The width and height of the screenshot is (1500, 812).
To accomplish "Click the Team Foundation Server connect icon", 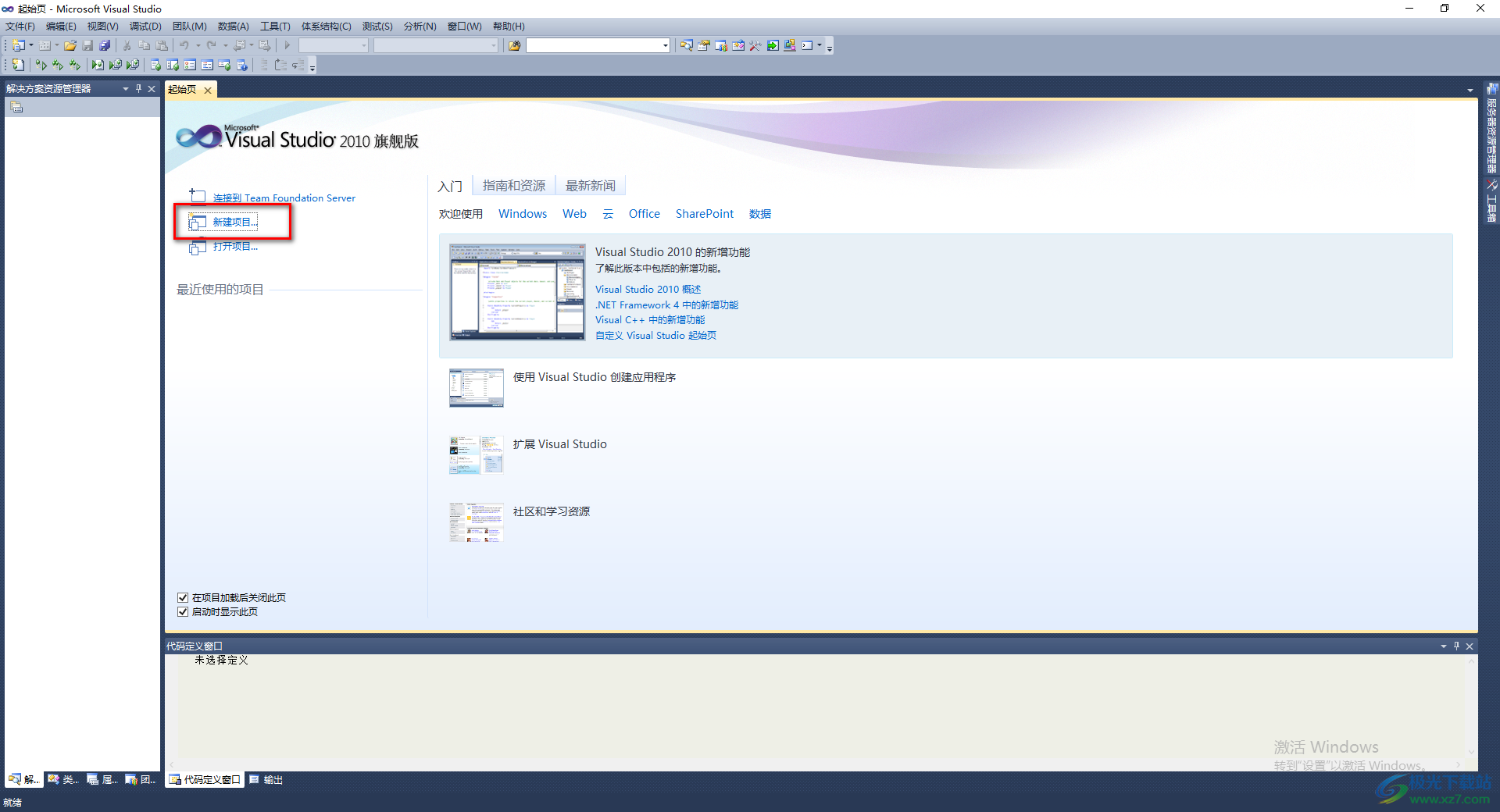I will click(x=198, y=195).
